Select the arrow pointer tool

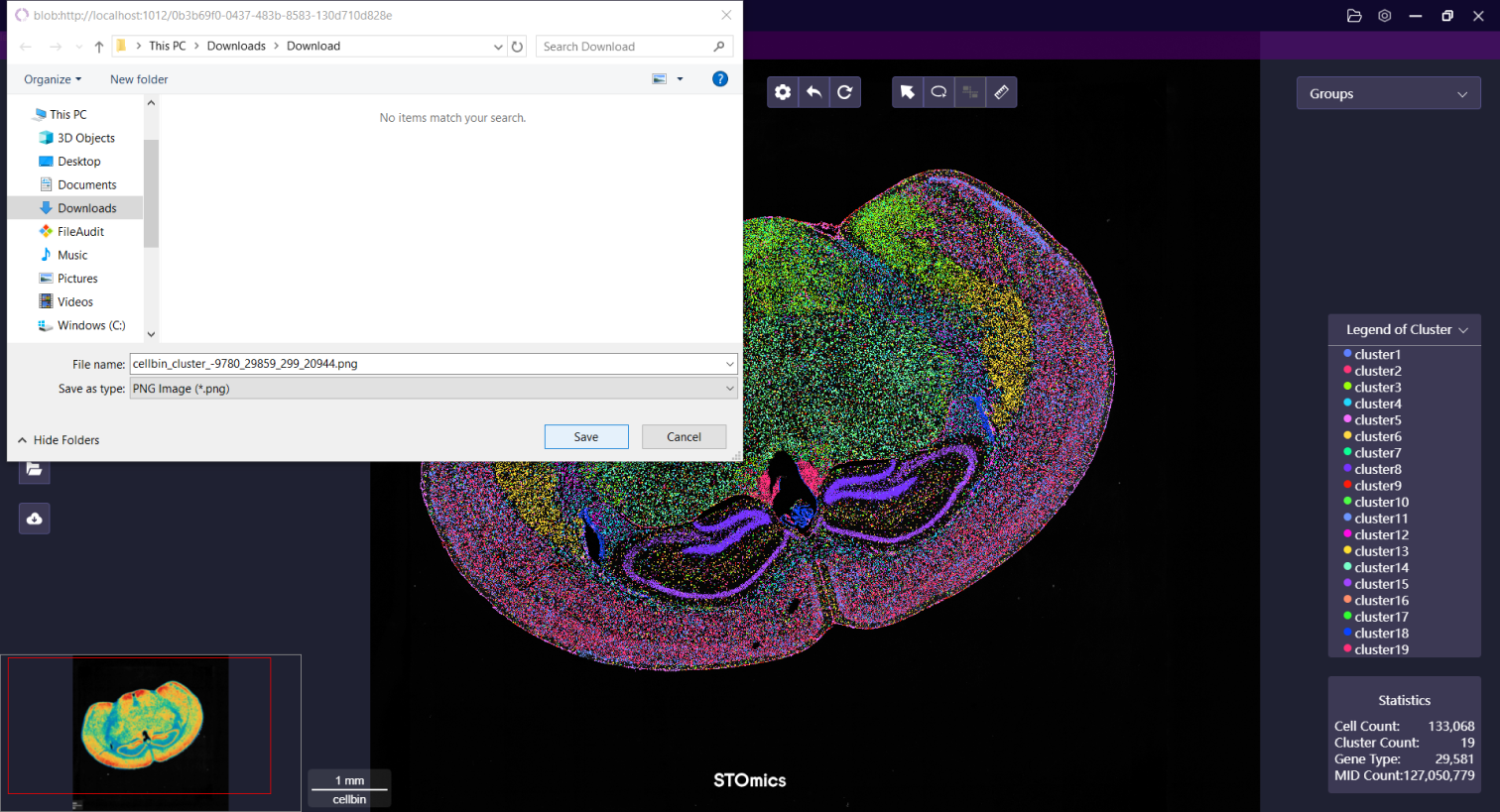point(908,92)
